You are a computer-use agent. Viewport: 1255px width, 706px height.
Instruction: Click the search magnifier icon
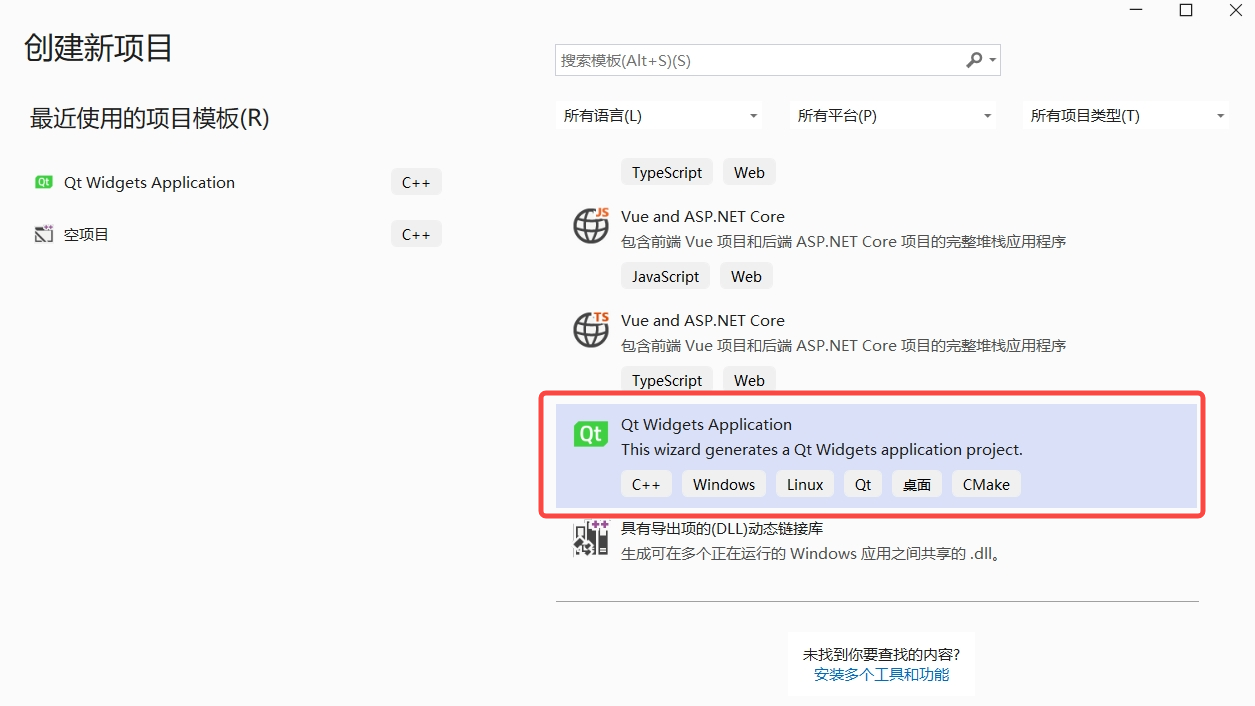coord(973,60)
